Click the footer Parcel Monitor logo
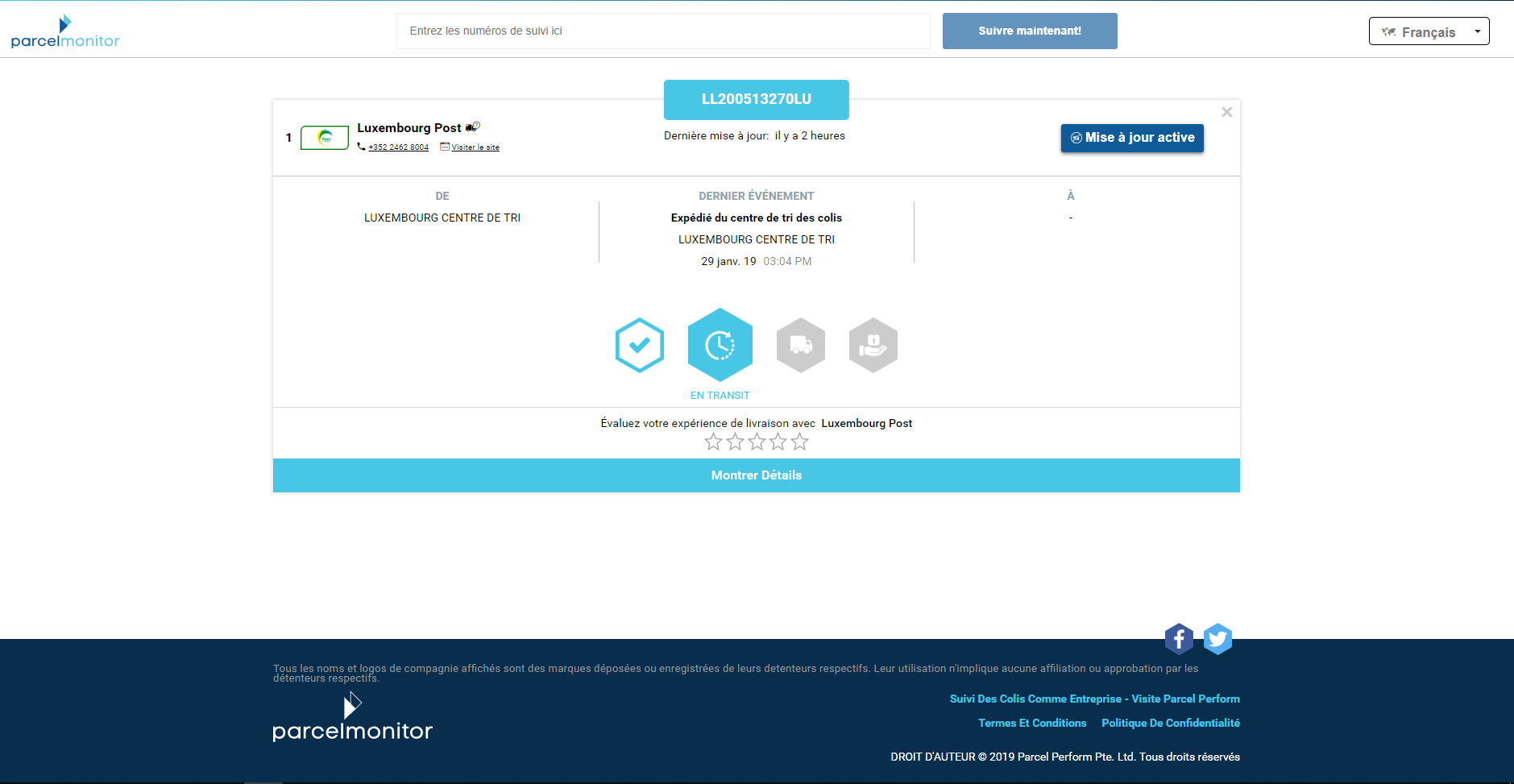The width and height of the screenshot is (1514, 784). 353,716
